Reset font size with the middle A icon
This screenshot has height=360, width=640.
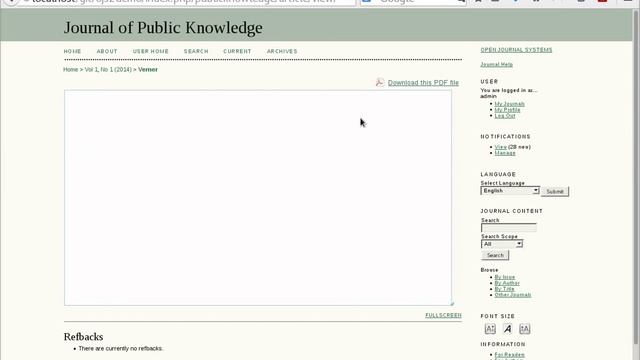pos(507,329)
